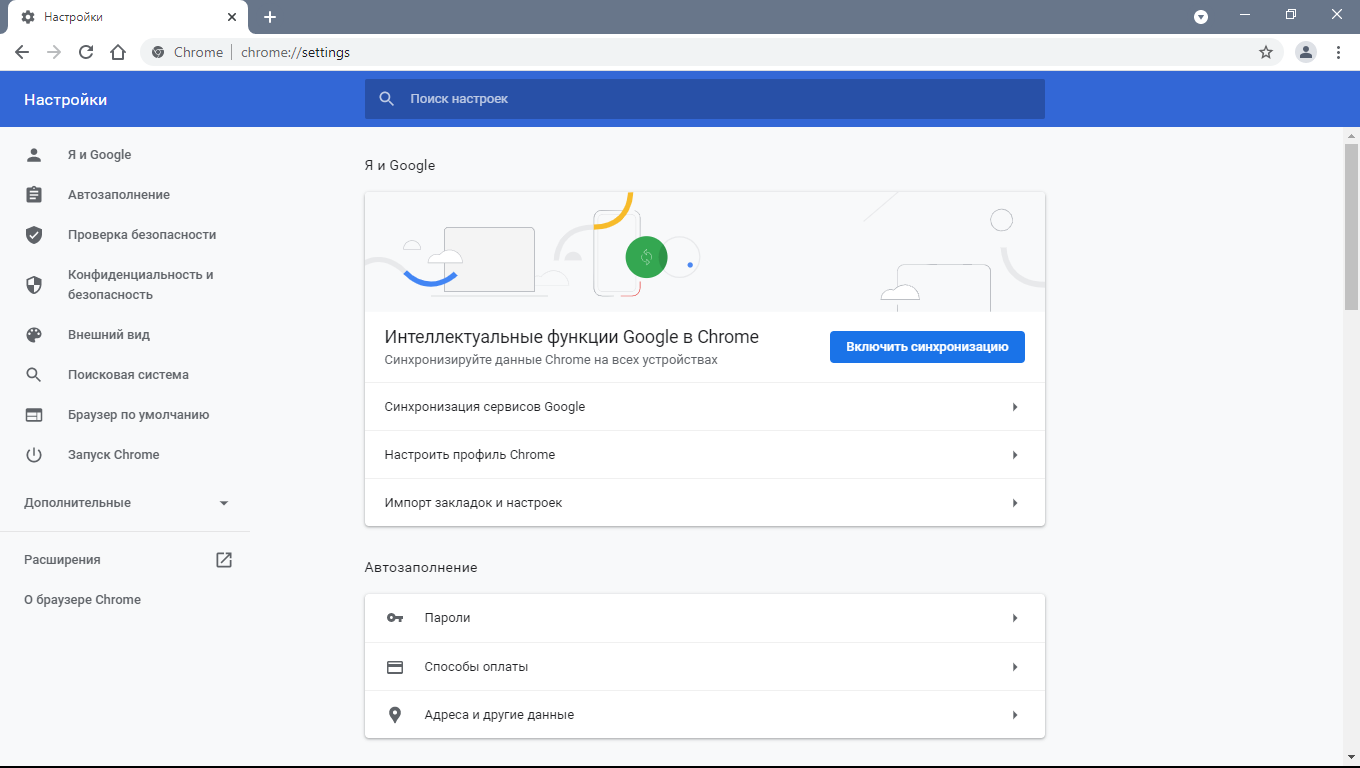This screenshot has width=1360, height=768.
Task: Open the Пароли settings row
Action: pos(705,618)
